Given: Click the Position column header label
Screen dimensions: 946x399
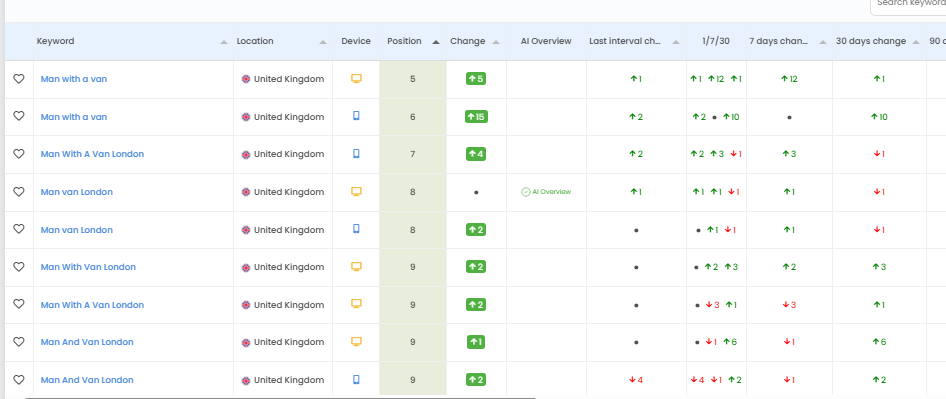Looking at the screenshot, I should (x=404, y=41).
